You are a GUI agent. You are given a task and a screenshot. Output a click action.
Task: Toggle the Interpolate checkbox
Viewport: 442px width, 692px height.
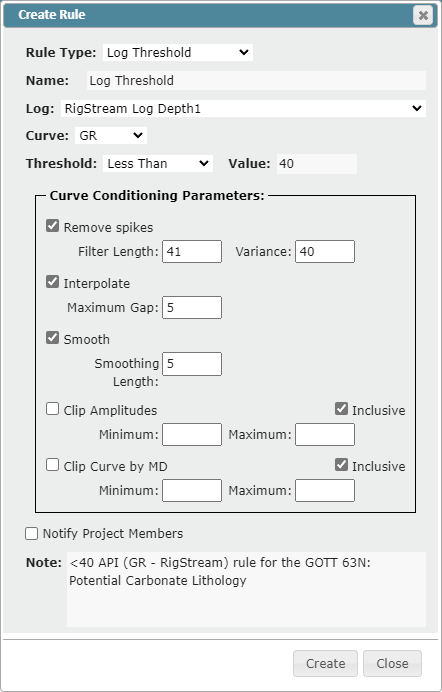tap(52, 282)
